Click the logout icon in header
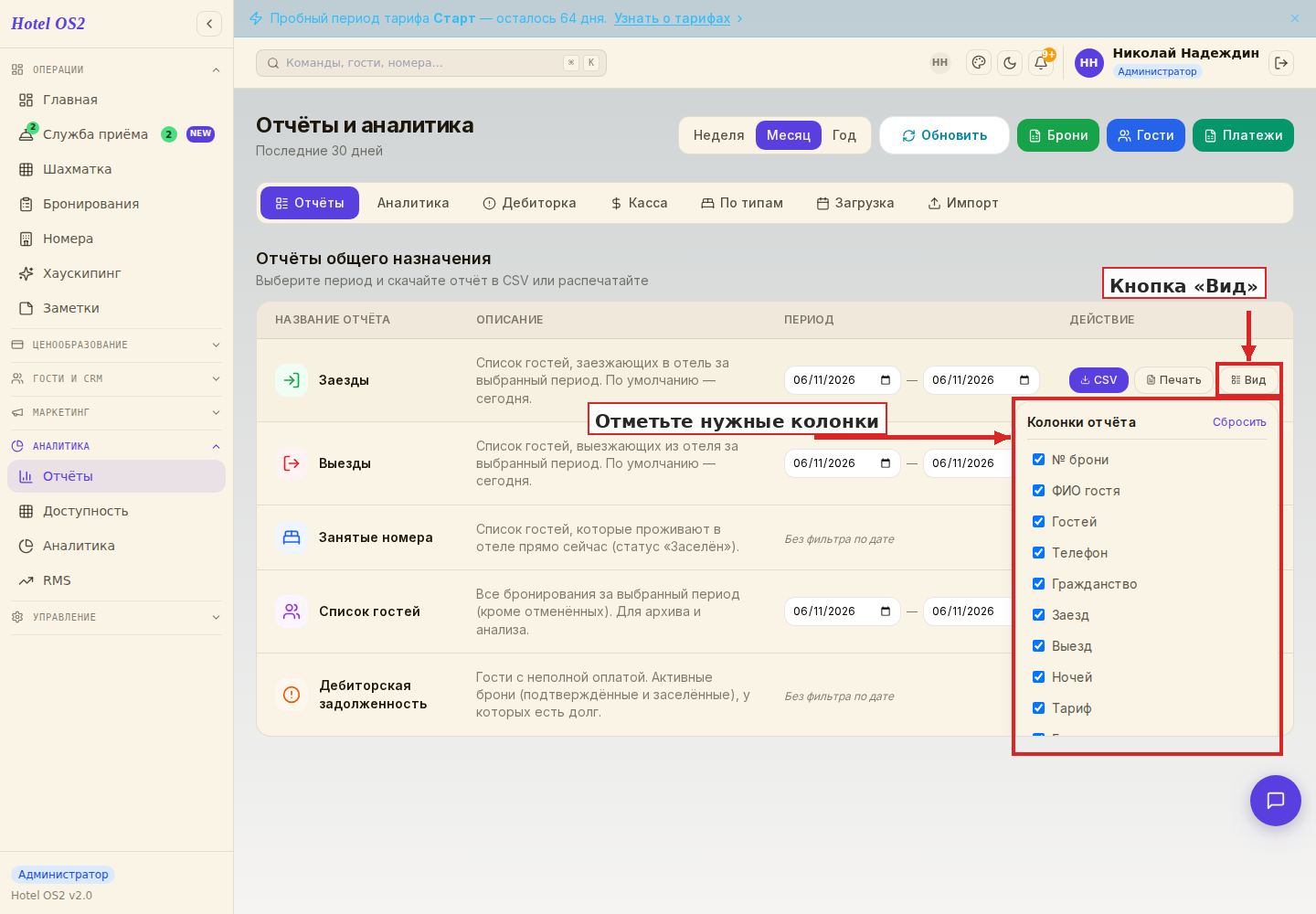Image resolution: width=1316 pixels, height=914 pixels. point(1281,62)
